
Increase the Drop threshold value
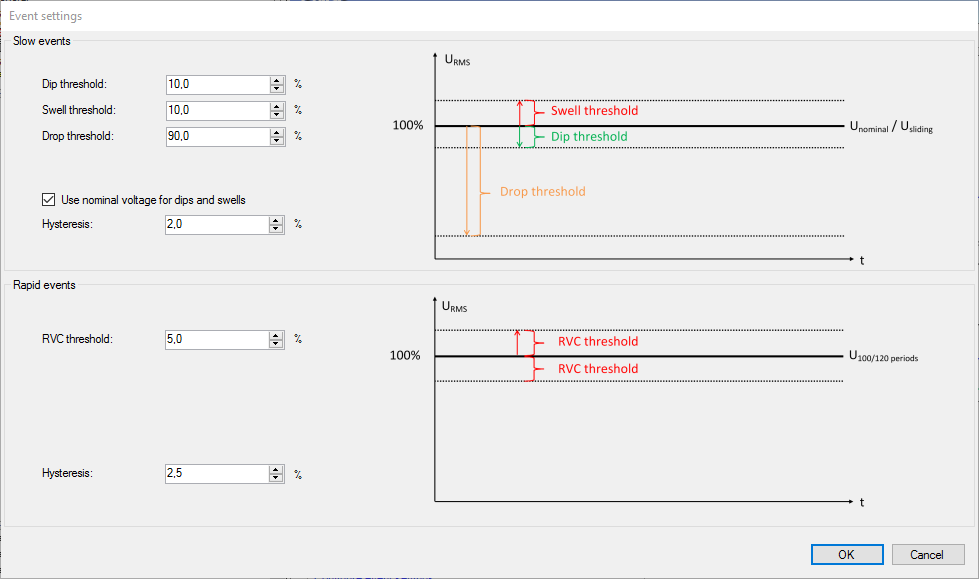[277, 132]
